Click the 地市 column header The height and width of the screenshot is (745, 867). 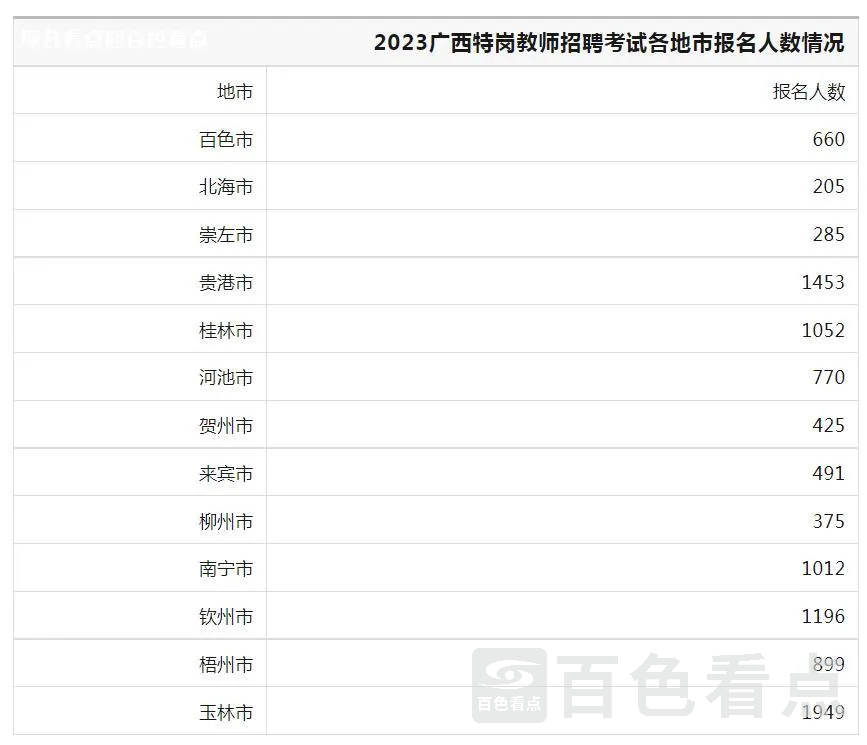pos(235,92)
